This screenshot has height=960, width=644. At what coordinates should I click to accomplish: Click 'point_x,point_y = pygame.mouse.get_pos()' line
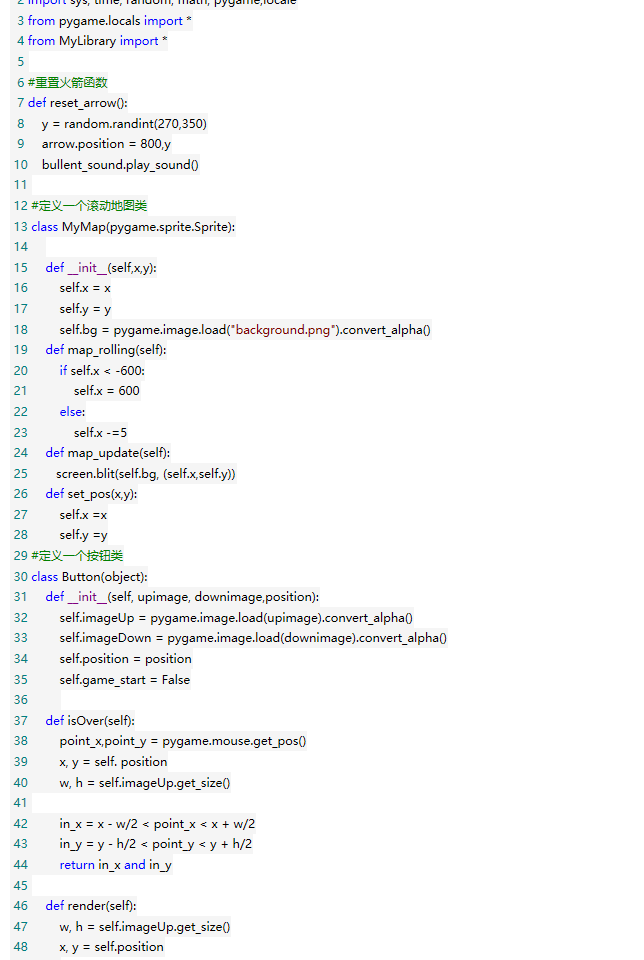click(183, 741)
